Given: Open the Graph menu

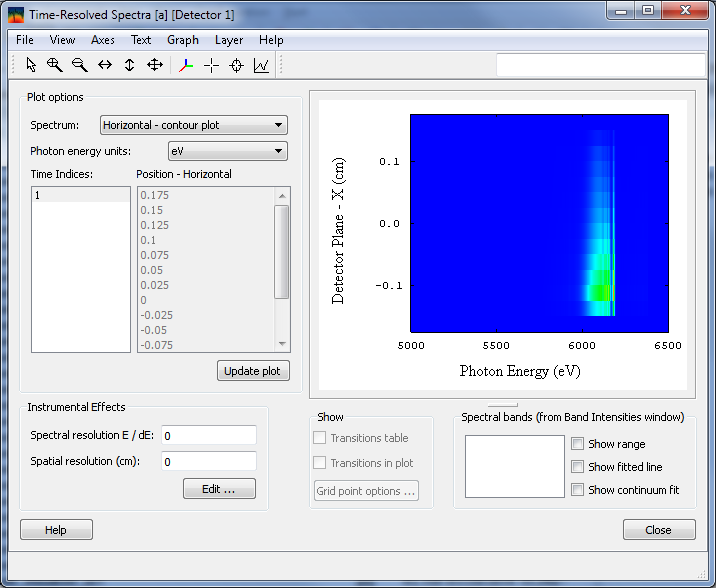Looking at the screenshot, I should (x=183, y=40).
